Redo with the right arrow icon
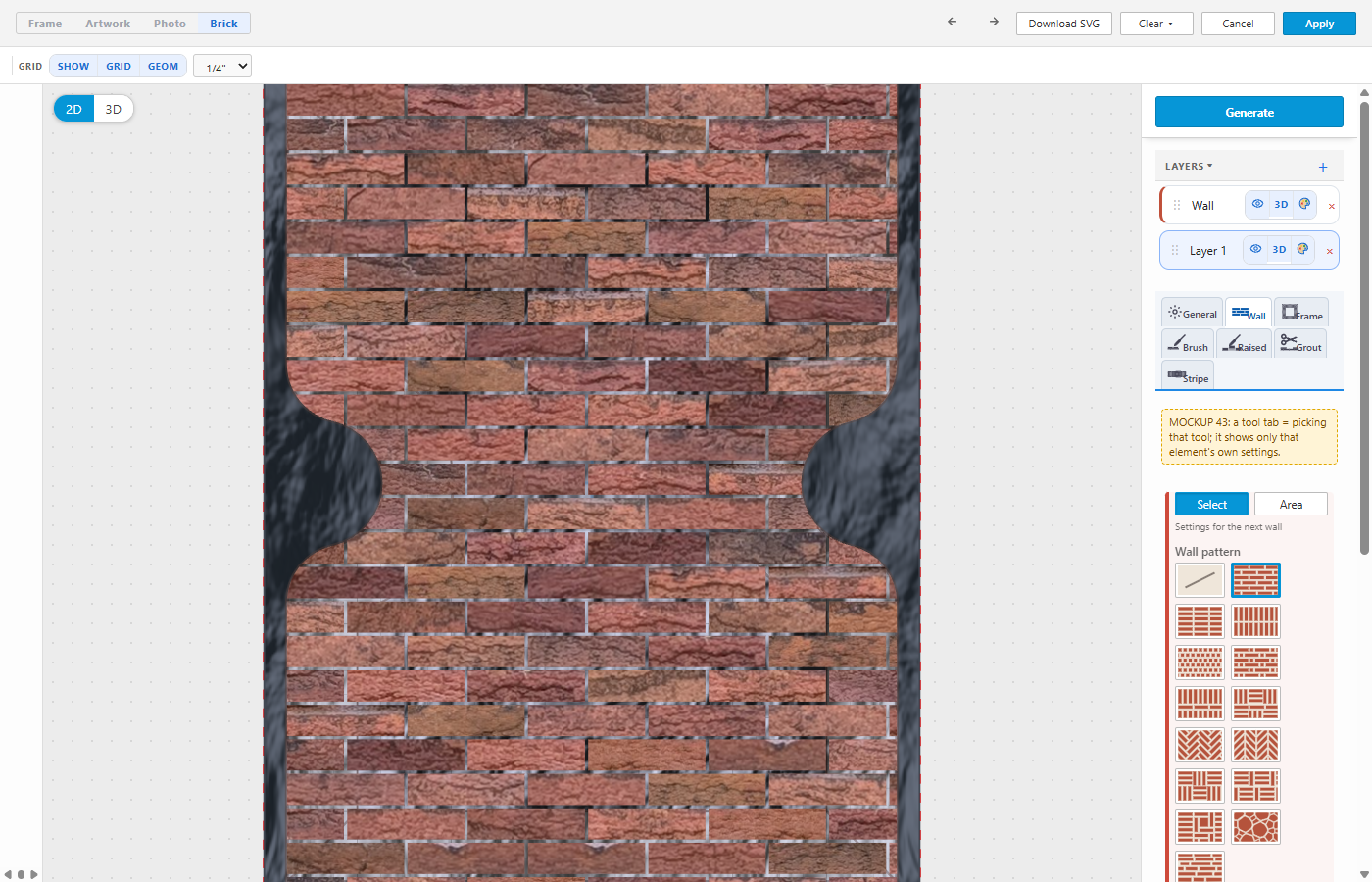 click(994, 22)
